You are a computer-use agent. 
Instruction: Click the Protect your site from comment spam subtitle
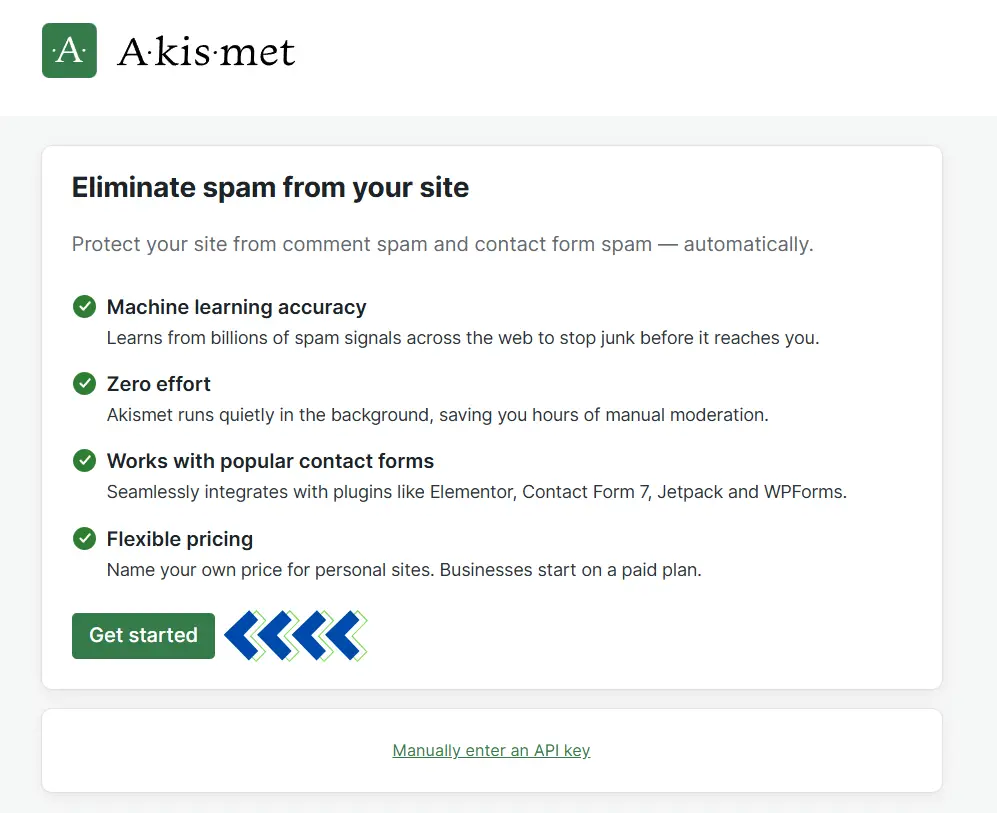(x=442, y=244)
